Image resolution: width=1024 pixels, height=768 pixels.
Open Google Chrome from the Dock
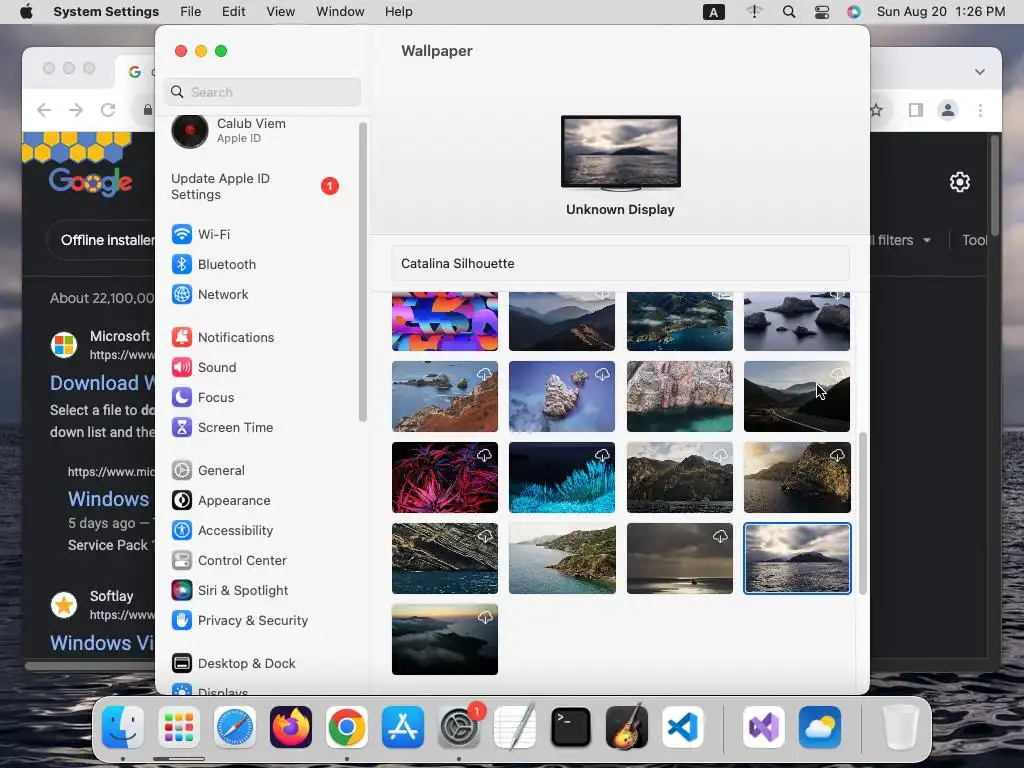347,727
